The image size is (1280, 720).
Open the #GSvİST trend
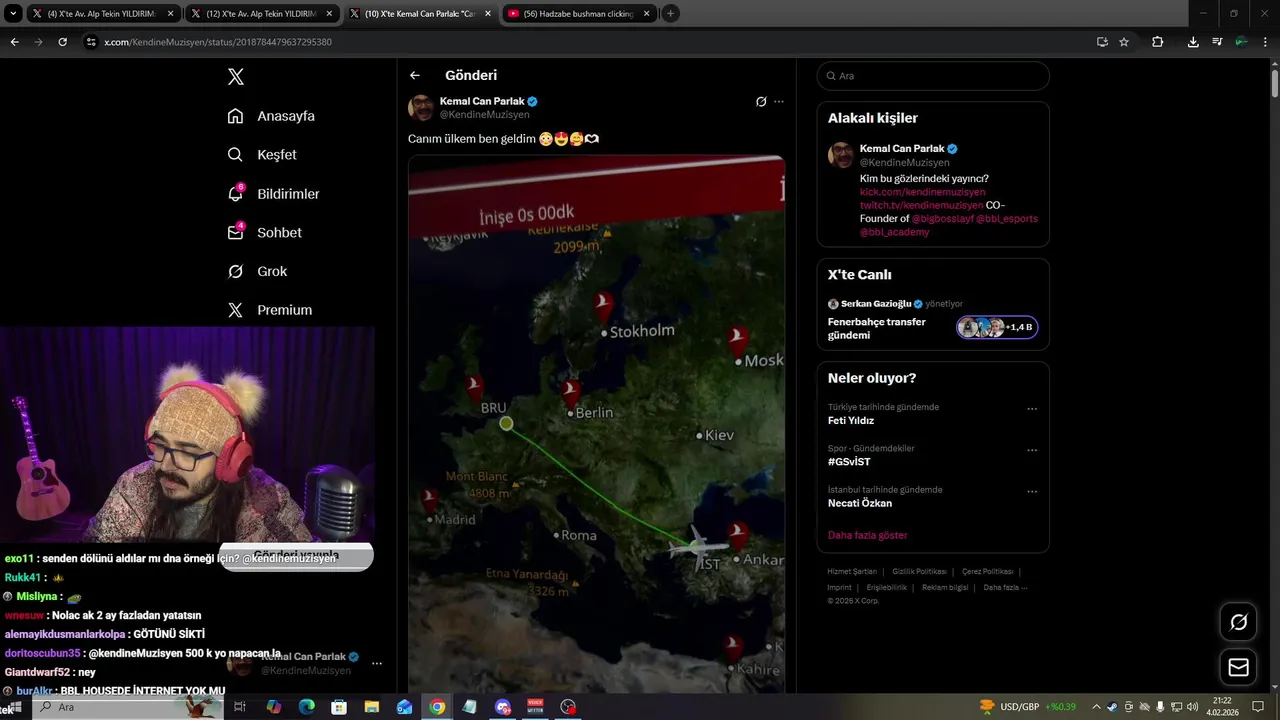[849, 462]
